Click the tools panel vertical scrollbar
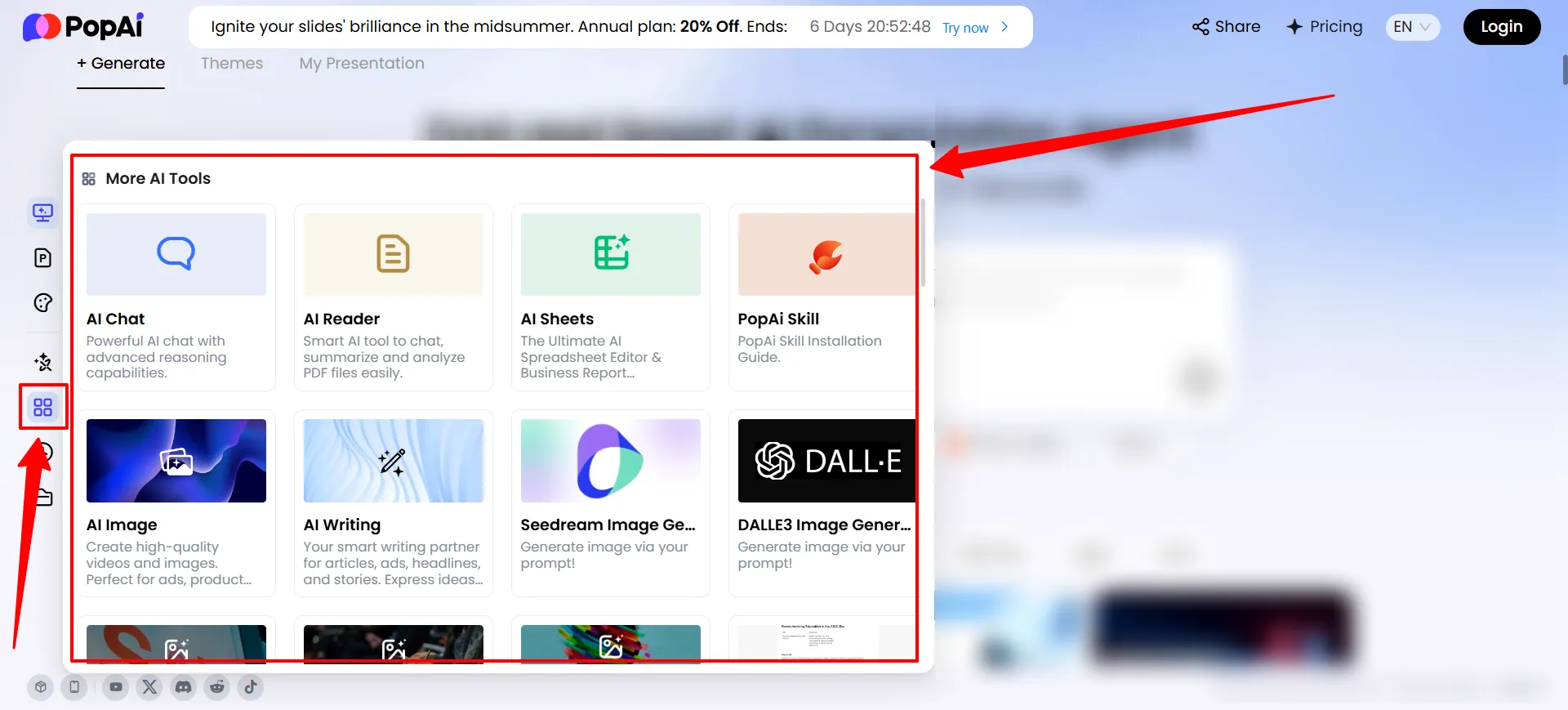The width and height of the screenshot is (1568, 710). tap(924, 243)
